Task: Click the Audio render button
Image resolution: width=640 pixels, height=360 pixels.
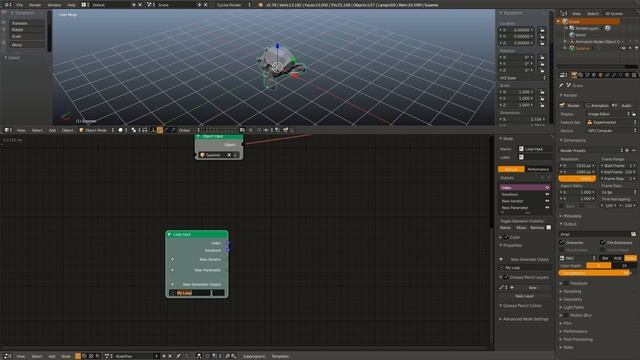Action: tap(624, 105)
